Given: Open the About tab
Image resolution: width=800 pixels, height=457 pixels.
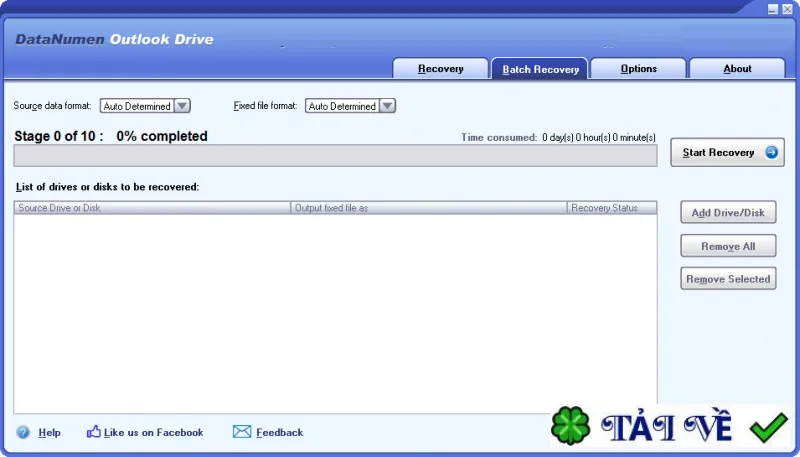Looking at the screenshot, I should [x=737, y=68].
